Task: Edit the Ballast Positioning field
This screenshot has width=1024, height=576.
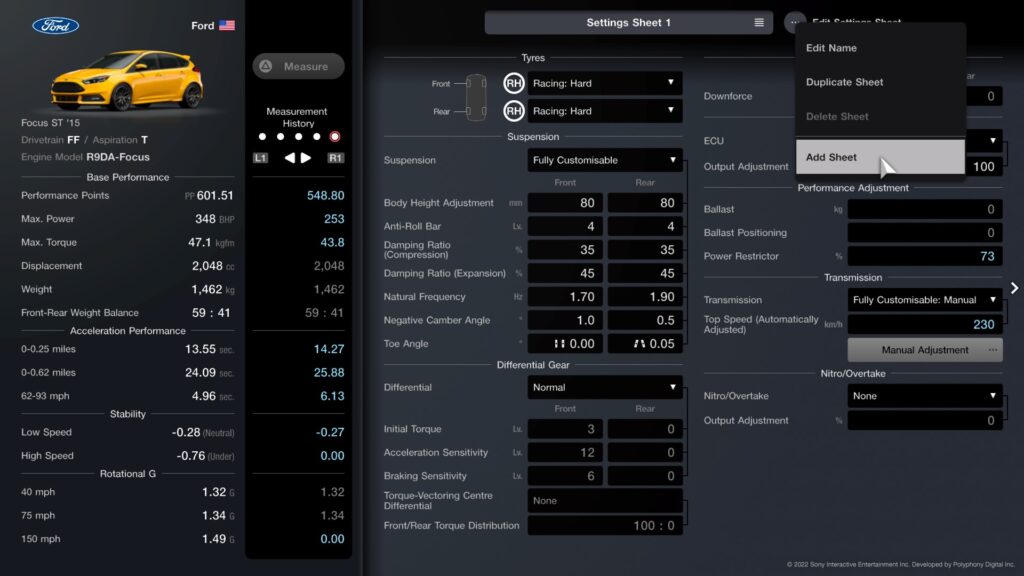Action: coord(925,233)
